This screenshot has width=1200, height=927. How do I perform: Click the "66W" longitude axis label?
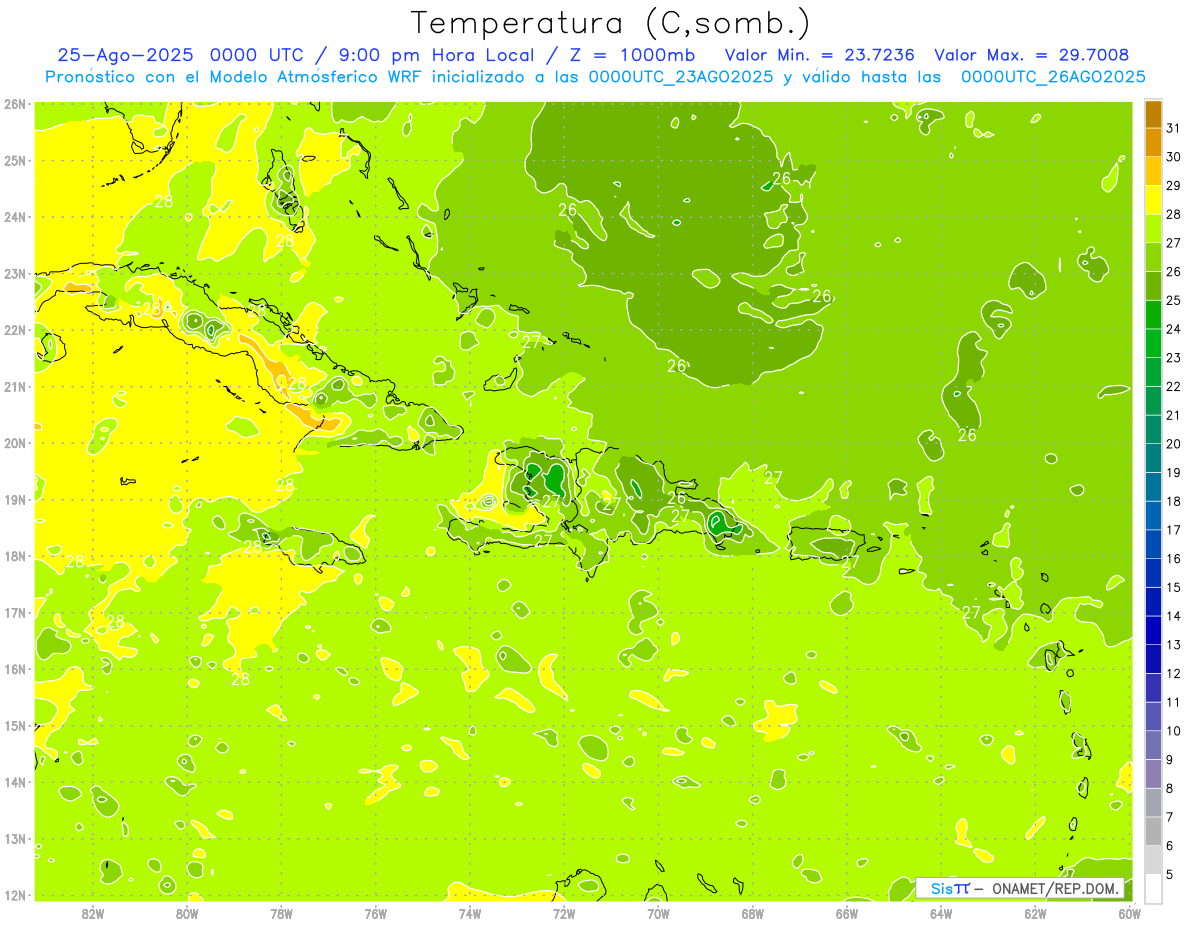pos(847,912)
